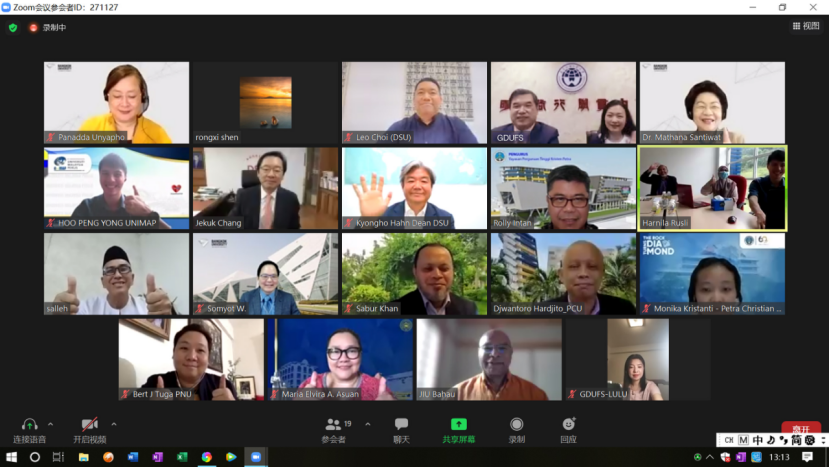Expand video options arrow beside start video
Screen dimensions: 830x467
click(114, 424)
